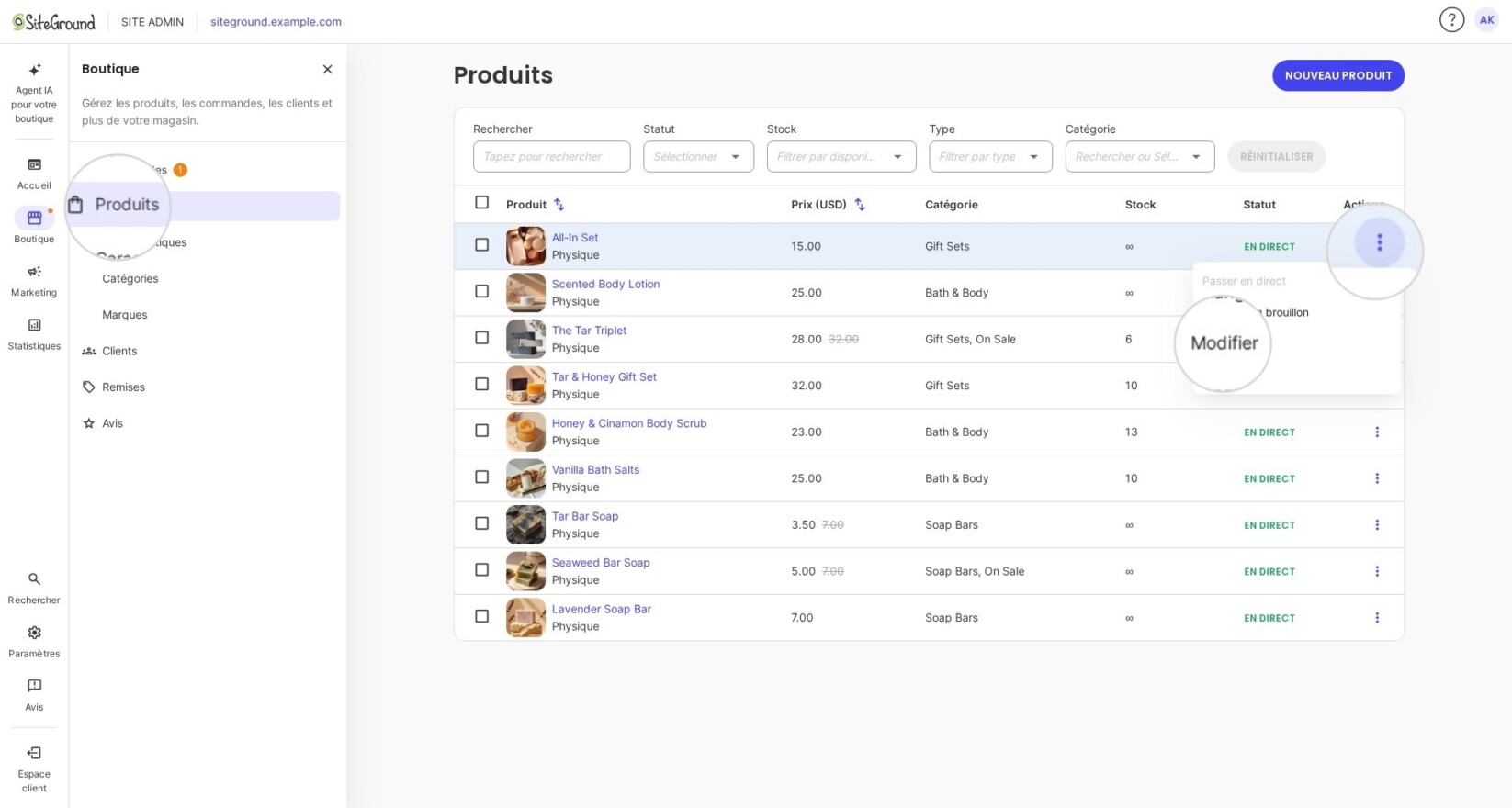The width and height of the screenshot is (1512, 808).
Task: Open actions menu for Vanilla Bath Salts
Action: tap(1377, 478)
